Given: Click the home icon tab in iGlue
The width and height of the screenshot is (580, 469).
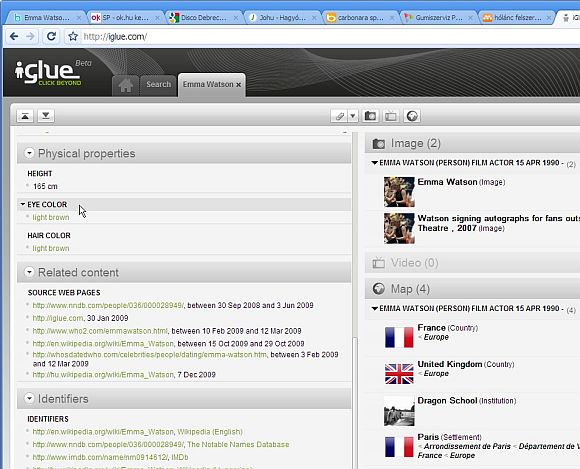Looking at the screenshot, I should click(125, 85).
